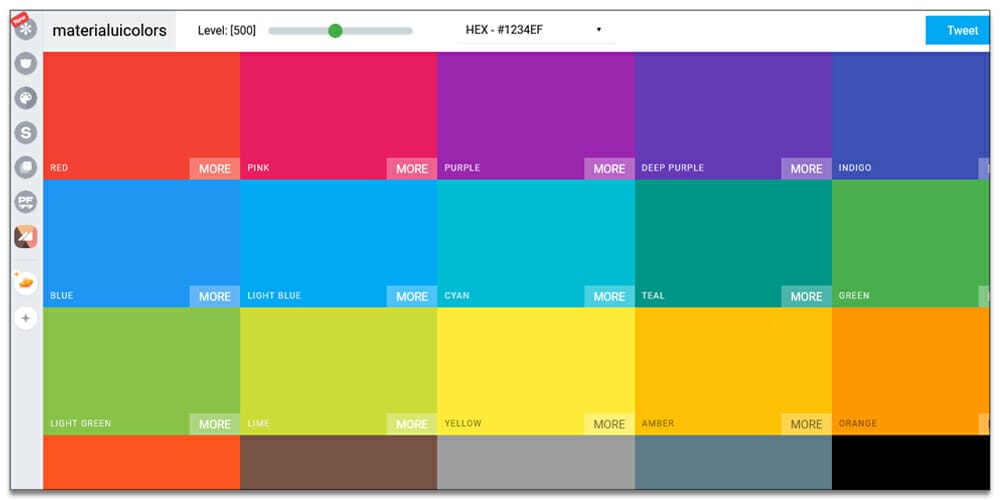Viewport: 1000px width, 500px height.
Task: Select the Teal color swatch
Action: [x=733, y=244]
